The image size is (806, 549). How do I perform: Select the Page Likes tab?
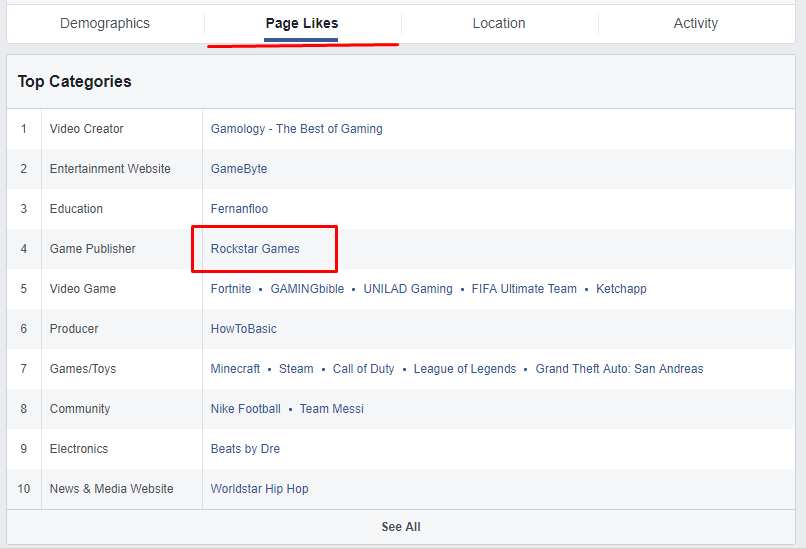coord(302,23)
